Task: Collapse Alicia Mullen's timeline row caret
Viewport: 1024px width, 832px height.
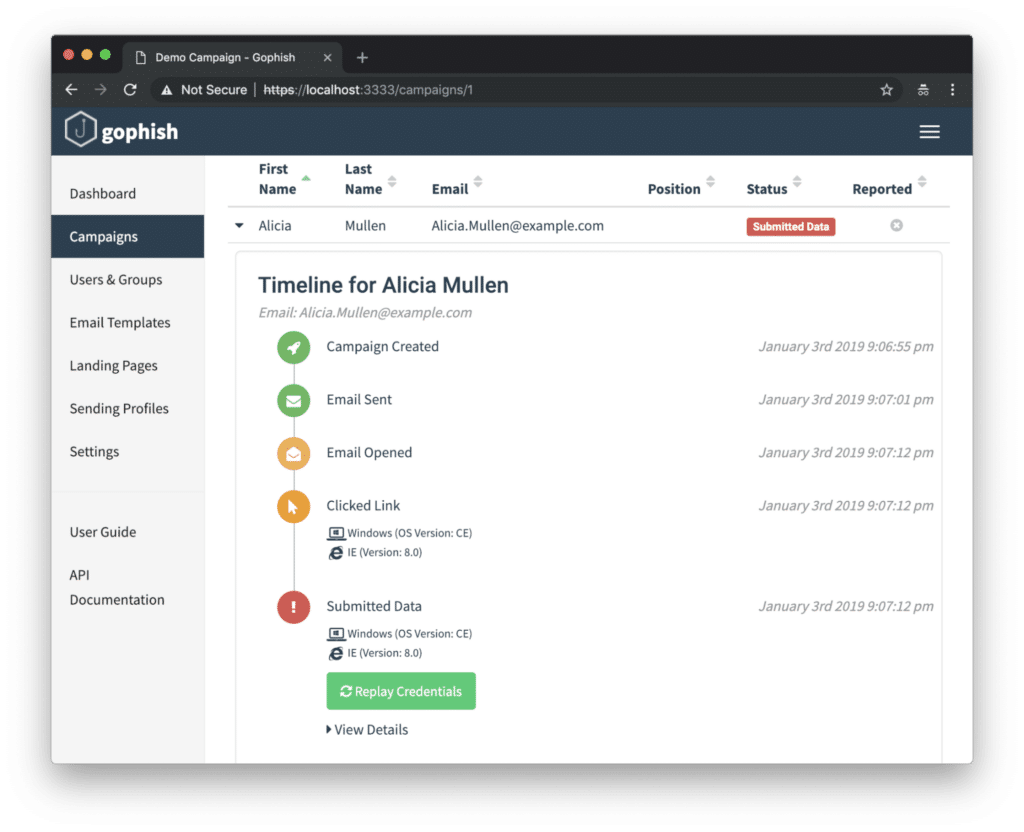Action: (x=238, y=226)
